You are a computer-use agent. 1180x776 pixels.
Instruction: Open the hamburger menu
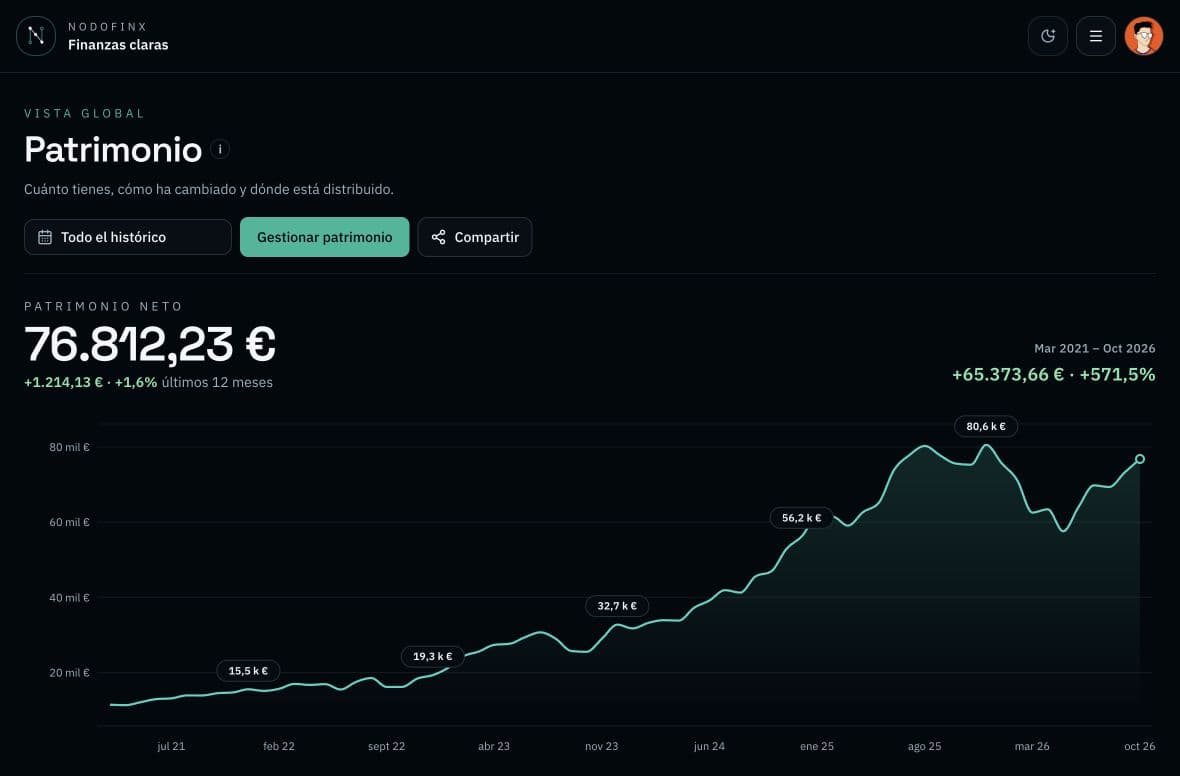click(1096, 35)
